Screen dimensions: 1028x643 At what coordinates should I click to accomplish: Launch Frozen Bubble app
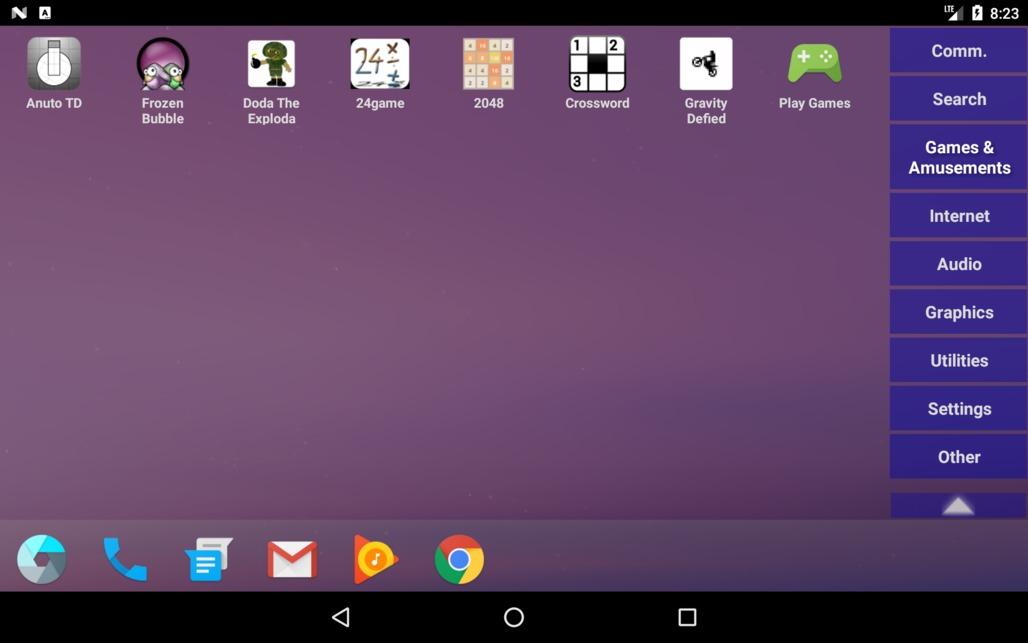162,65
